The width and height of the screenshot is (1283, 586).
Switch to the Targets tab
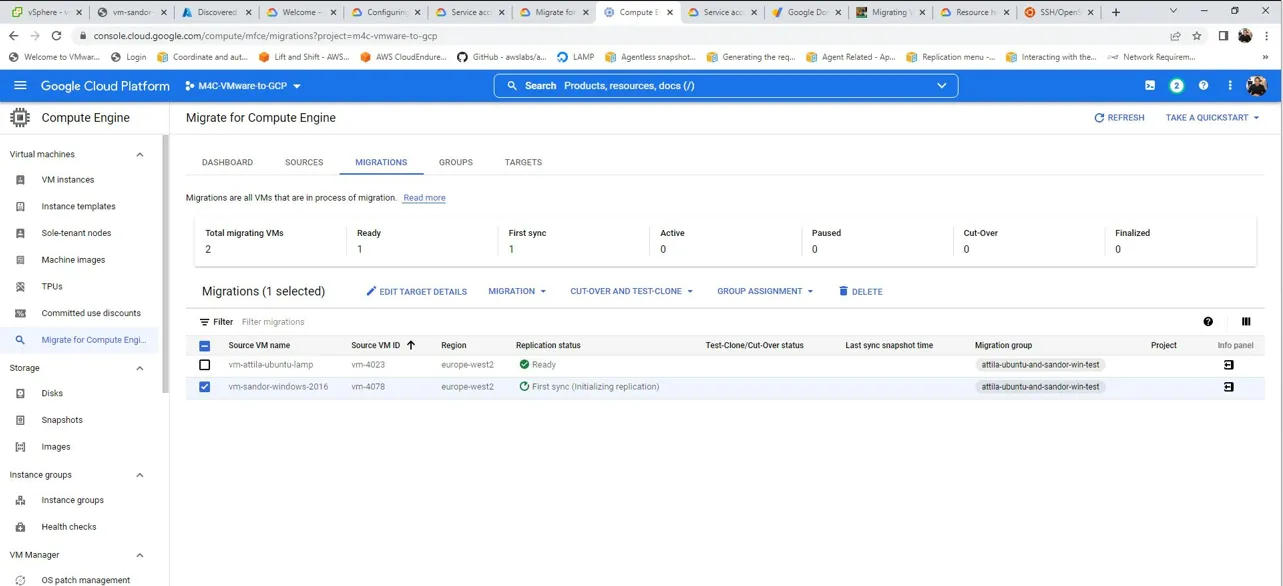(523, 162)
